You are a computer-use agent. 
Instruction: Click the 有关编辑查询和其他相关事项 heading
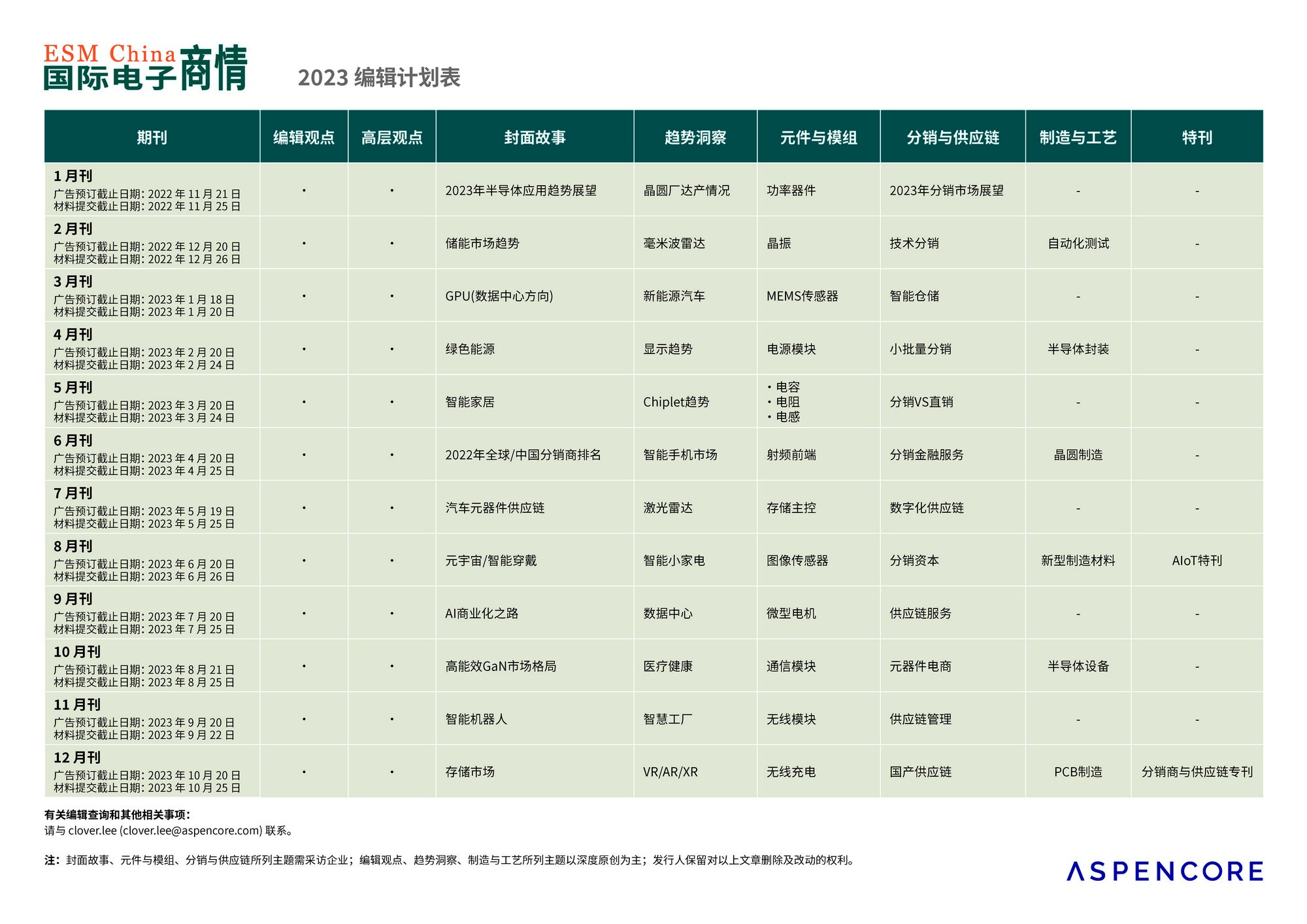(117, 815)
